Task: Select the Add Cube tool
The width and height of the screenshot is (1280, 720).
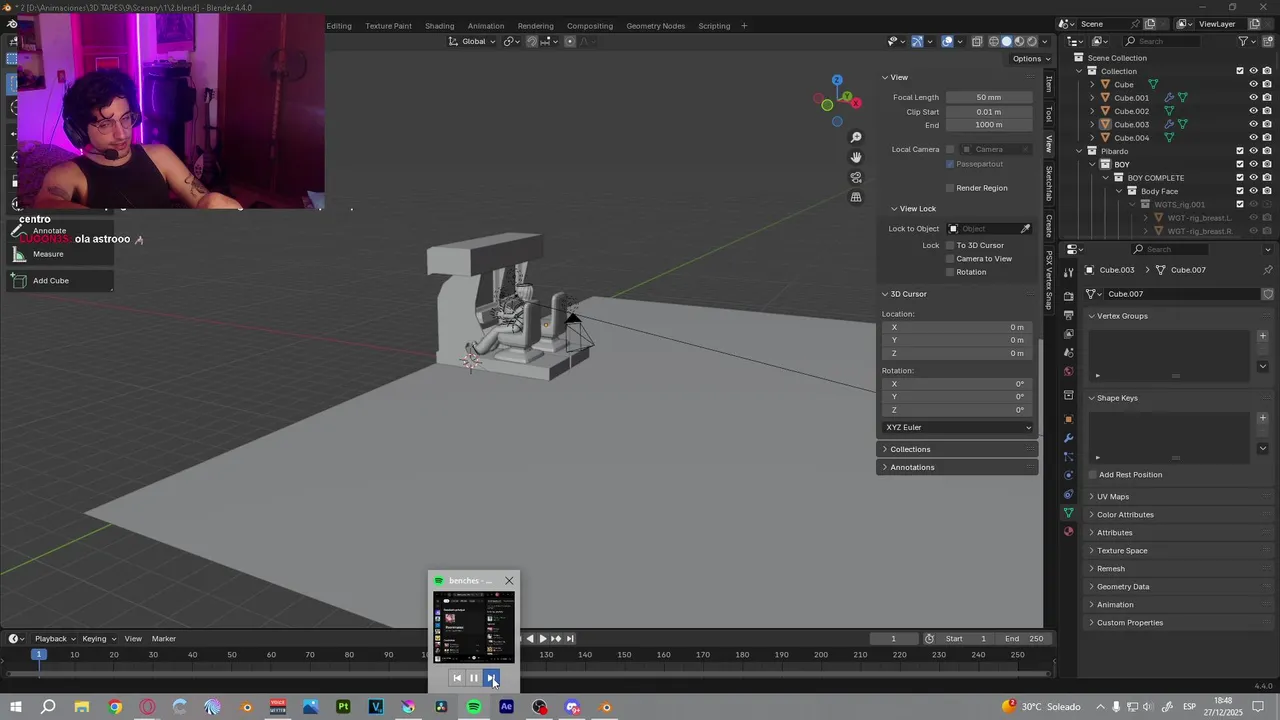Action: (x=60, y=281)
